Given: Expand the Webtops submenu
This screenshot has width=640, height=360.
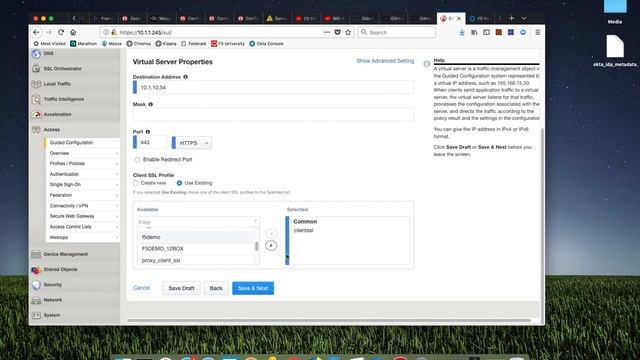Looking at the screenshot, I should (x=116, y=237).
